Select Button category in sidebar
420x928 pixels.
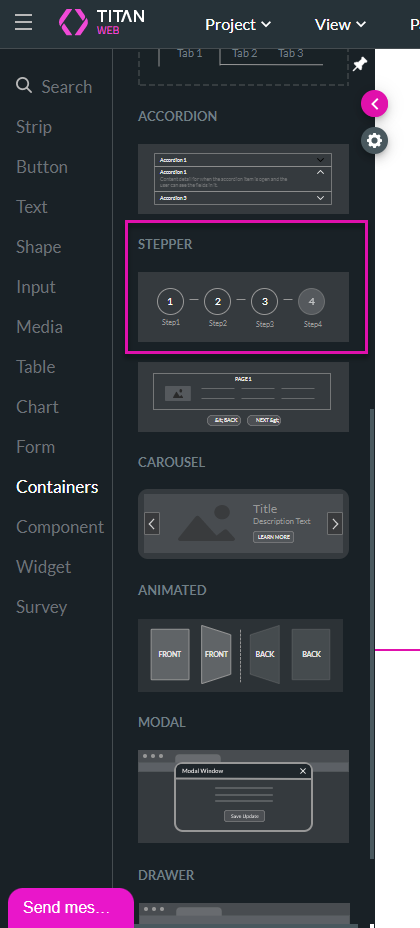tap(42, 167)
